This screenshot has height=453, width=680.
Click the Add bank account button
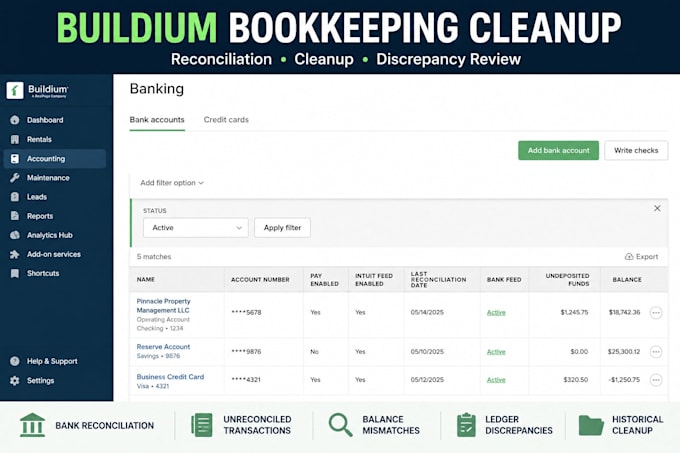[558, 150]
